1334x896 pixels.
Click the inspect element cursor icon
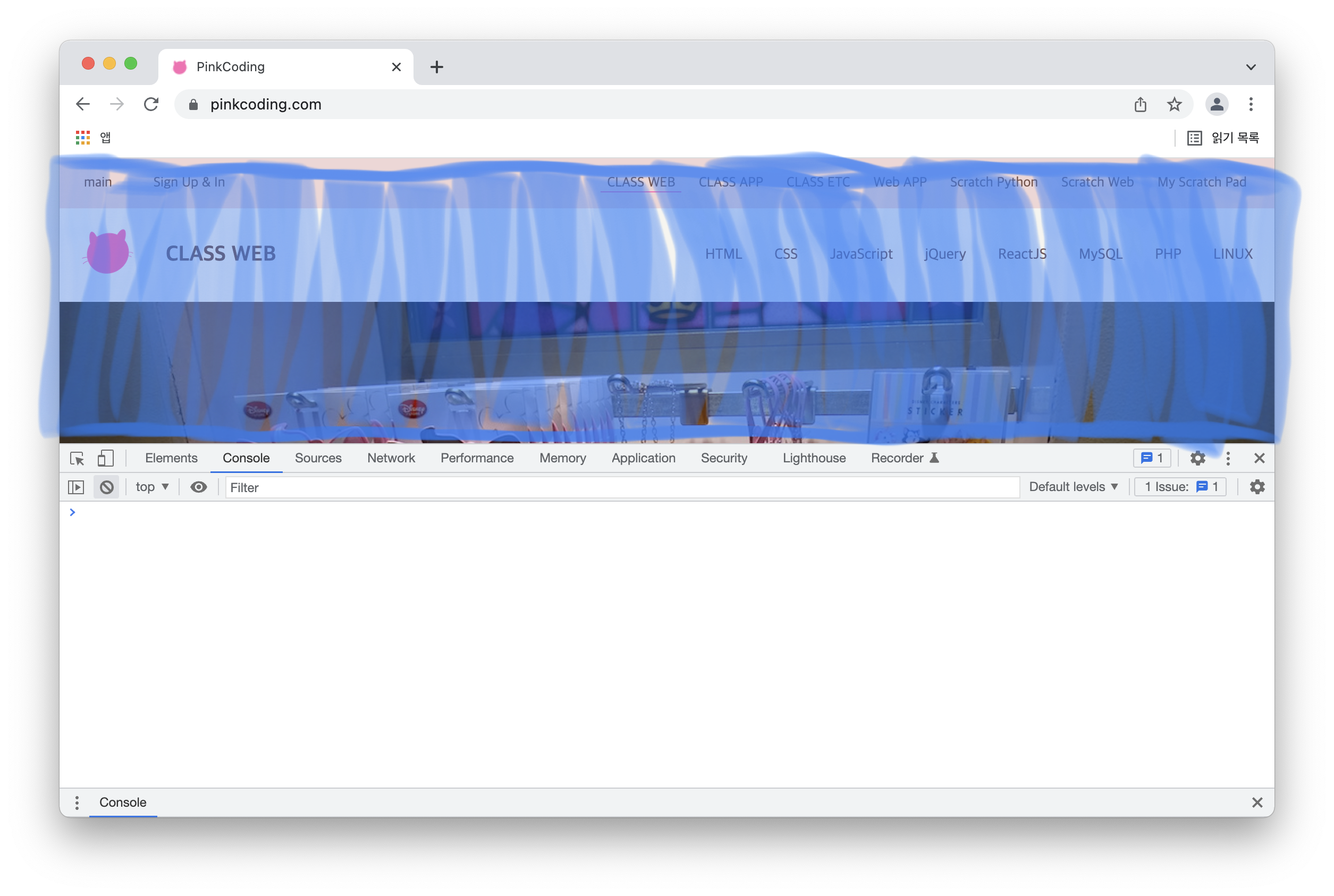[77, 457]
